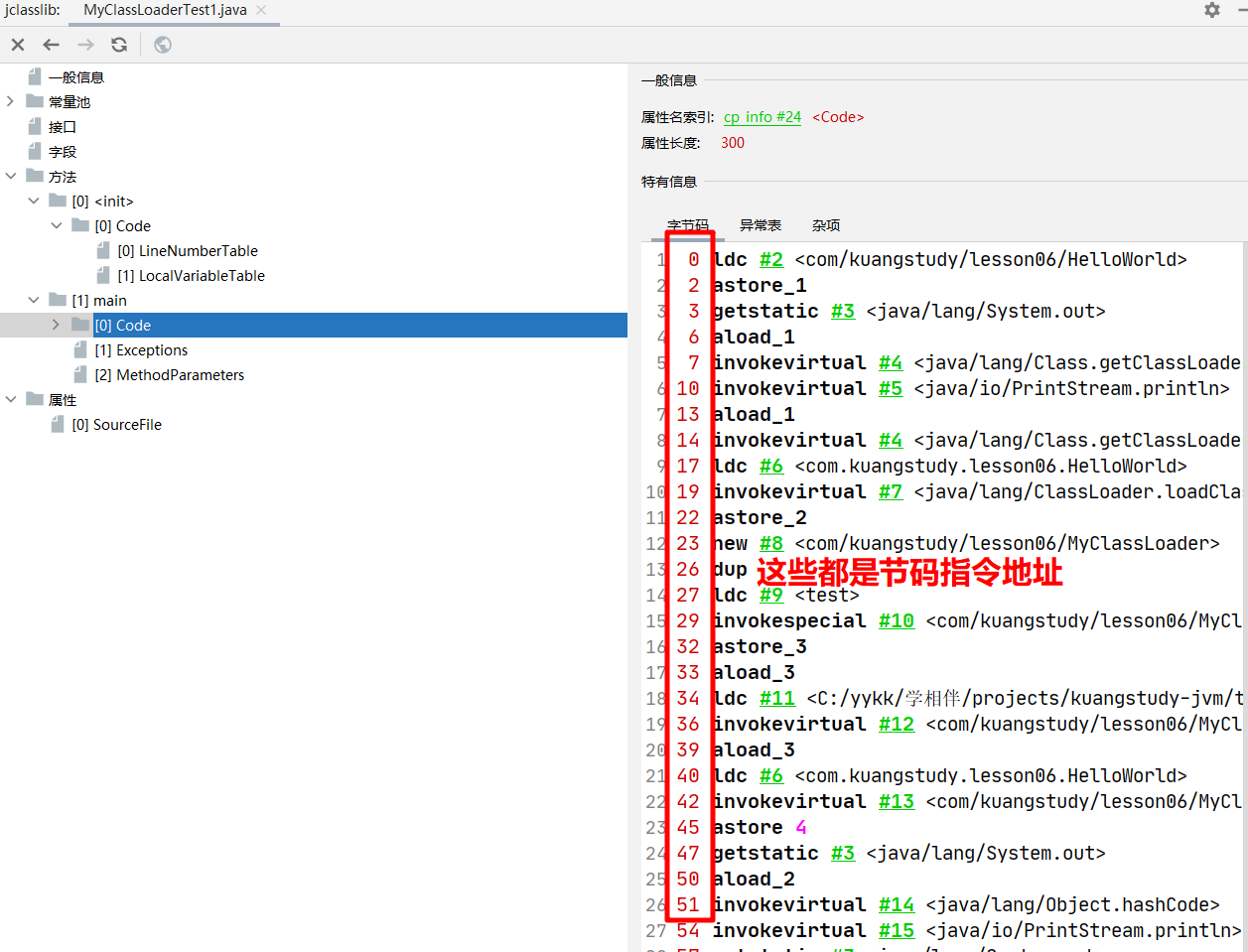Follow #13 link on invokevirtual line
The height and width of the screenshot is (952, 1248).
coord(897,801)
